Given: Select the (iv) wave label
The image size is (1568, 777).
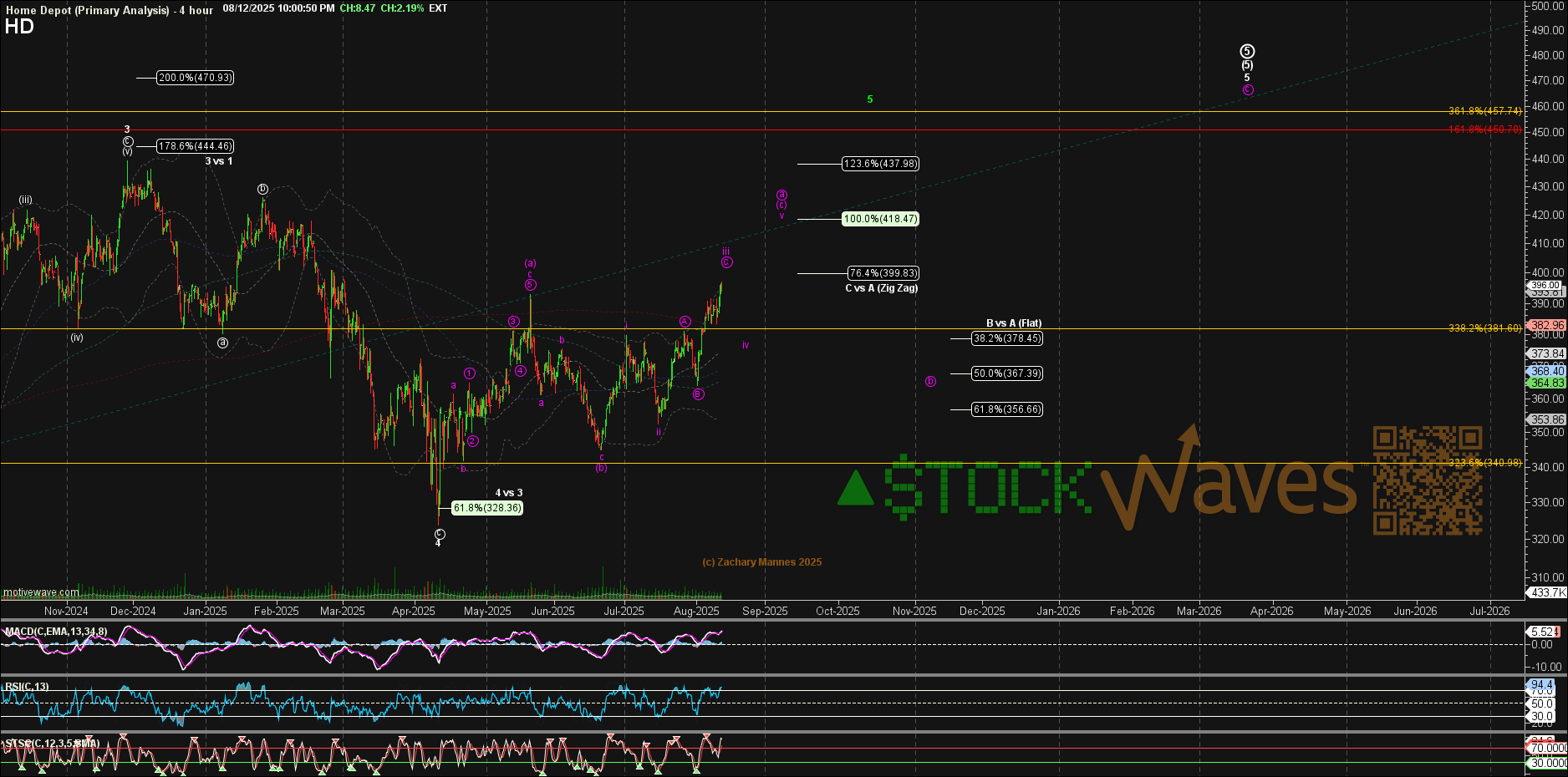Looking at the screenshot, I should pyautogui.click(x=77, y=338).
